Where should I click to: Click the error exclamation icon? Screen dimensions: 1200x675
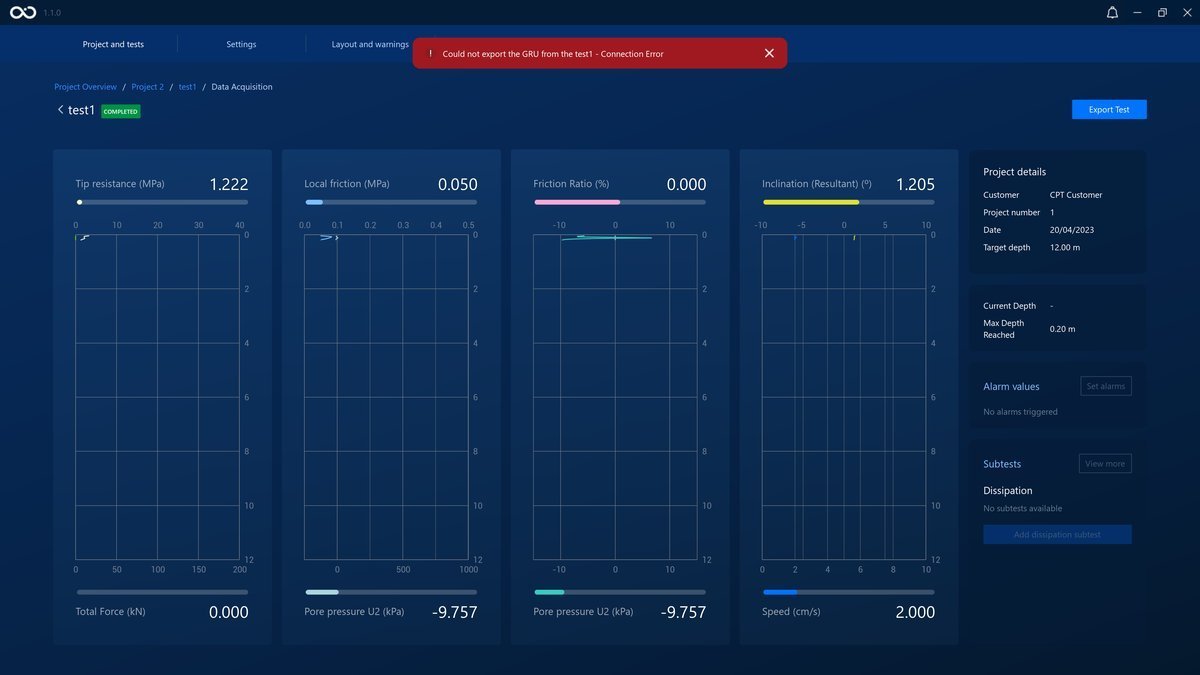click(430, 54)
